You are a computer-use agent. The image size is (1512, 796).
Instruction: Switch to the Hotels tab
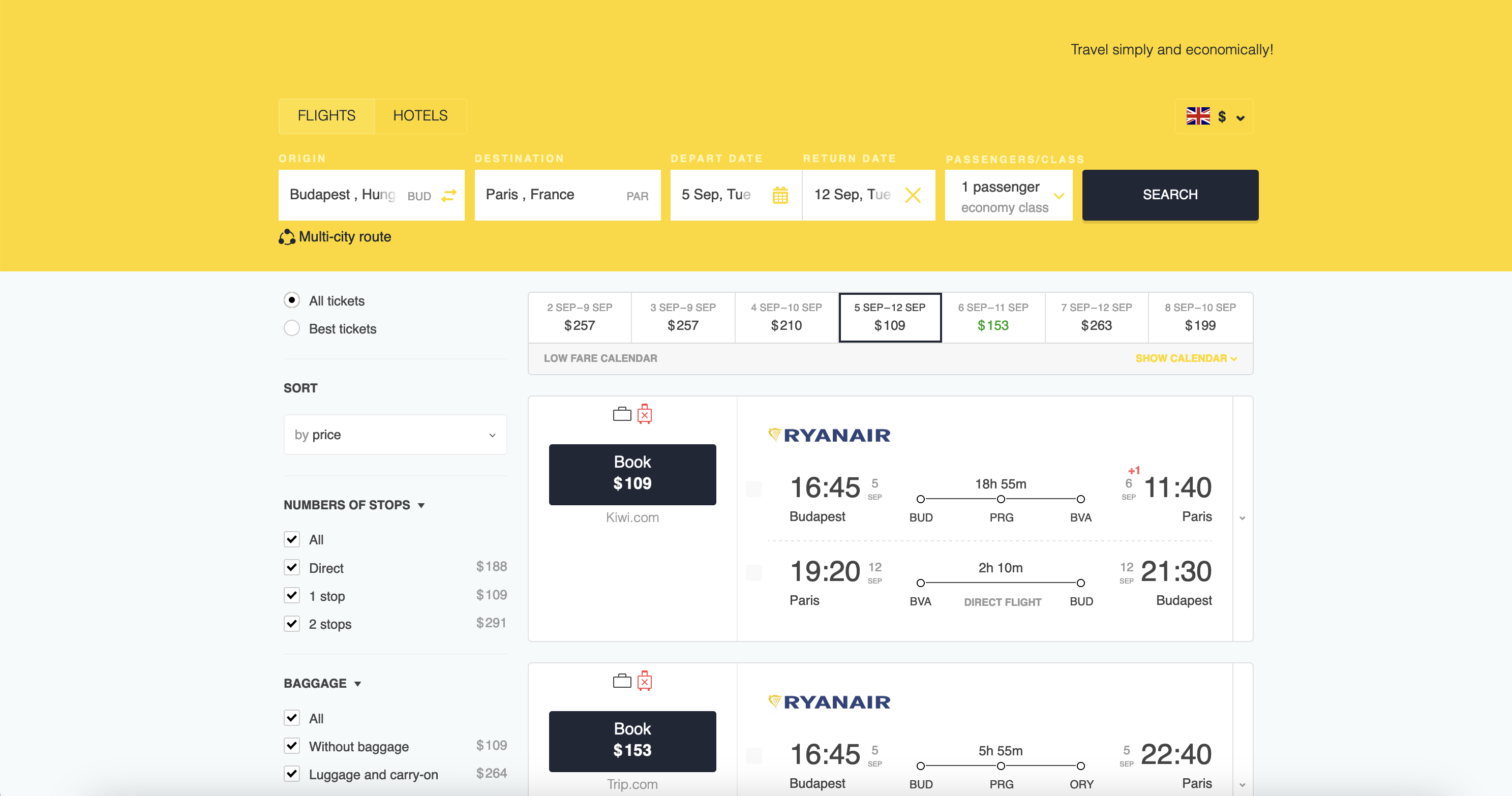[420, 116]
